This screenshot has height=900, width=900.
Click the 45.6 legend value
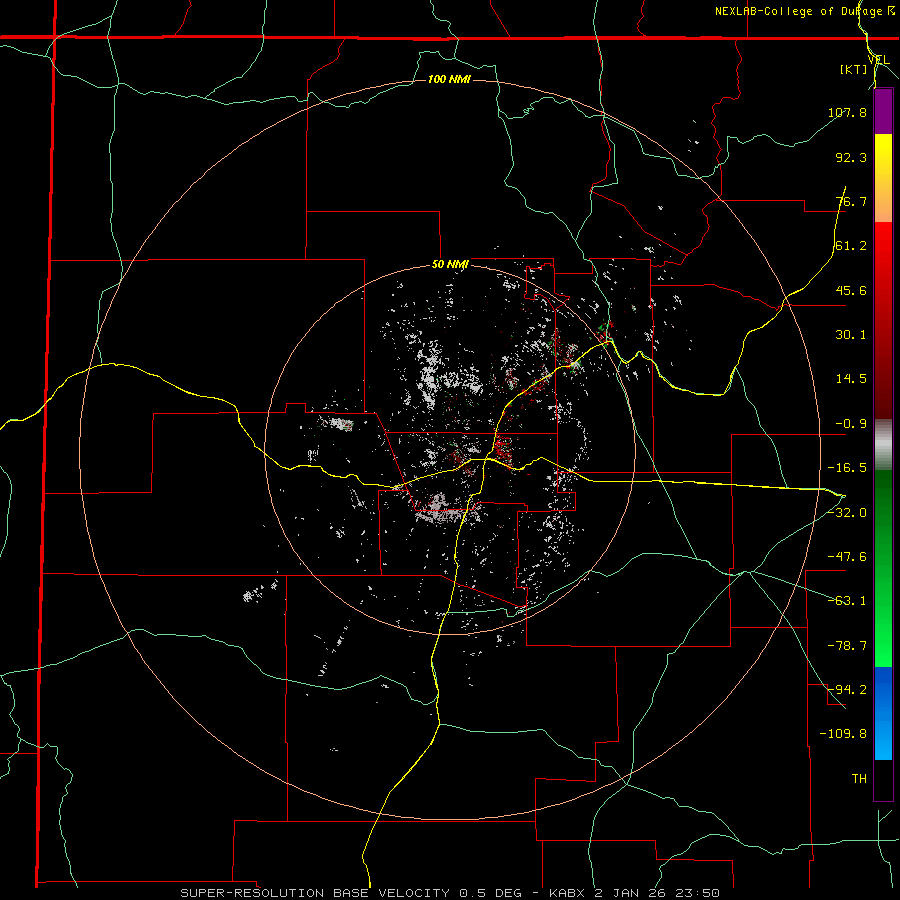851,290
